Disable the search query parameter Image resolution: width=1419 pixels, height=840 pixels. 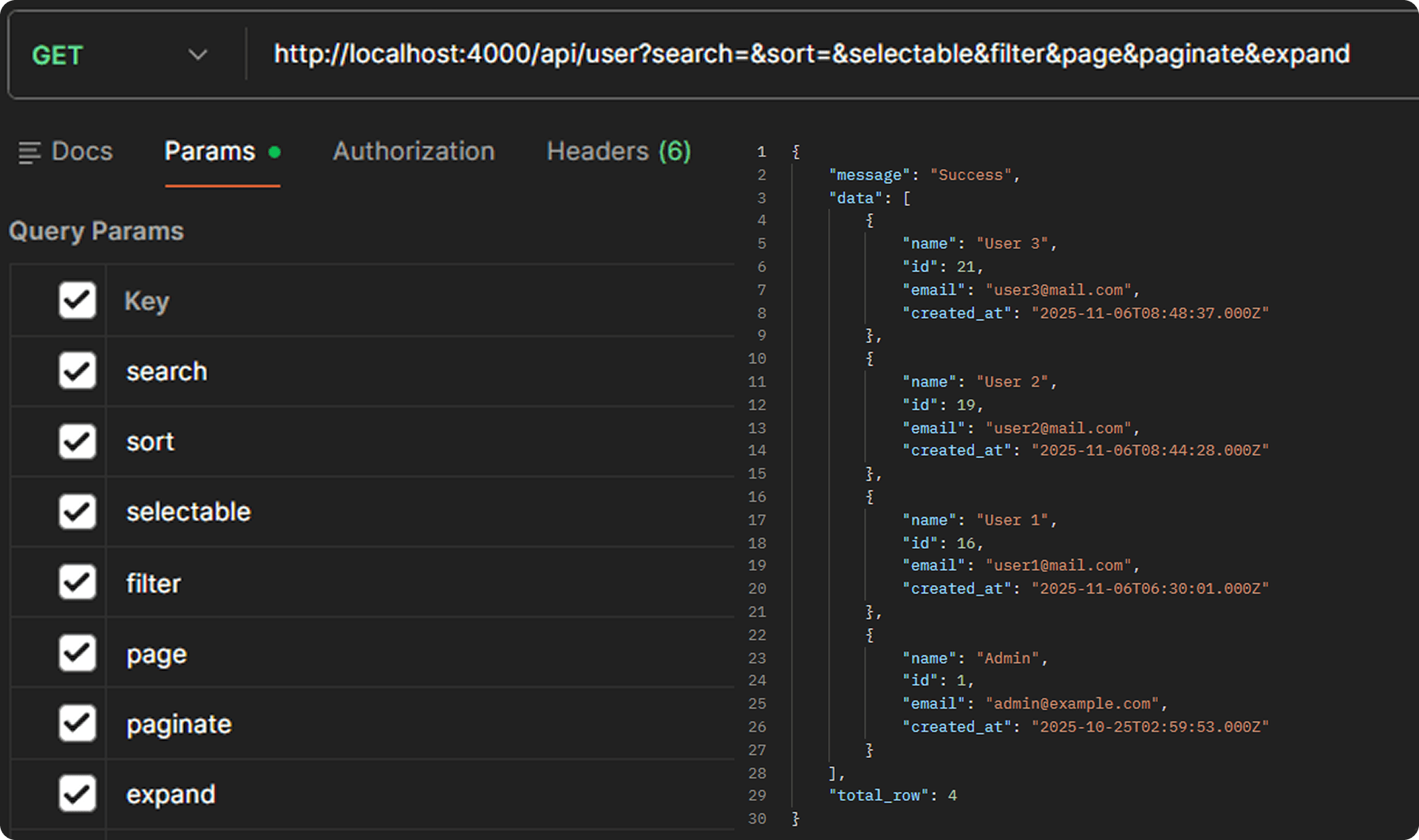[x=77, y=371]
